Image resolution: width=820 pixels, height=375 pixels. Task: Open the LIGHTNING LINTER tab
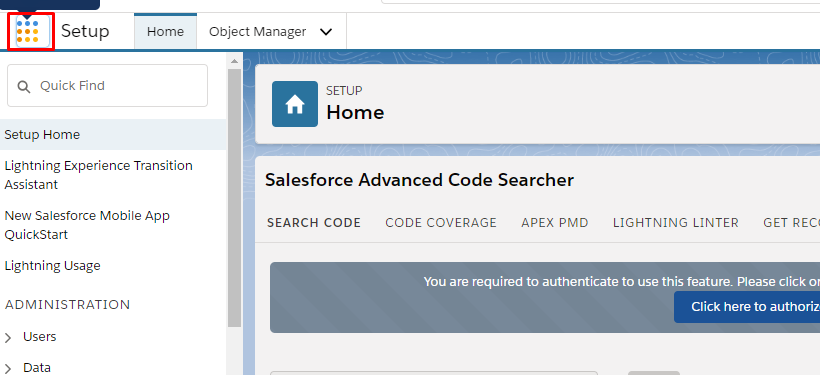(x=676, y=223)
